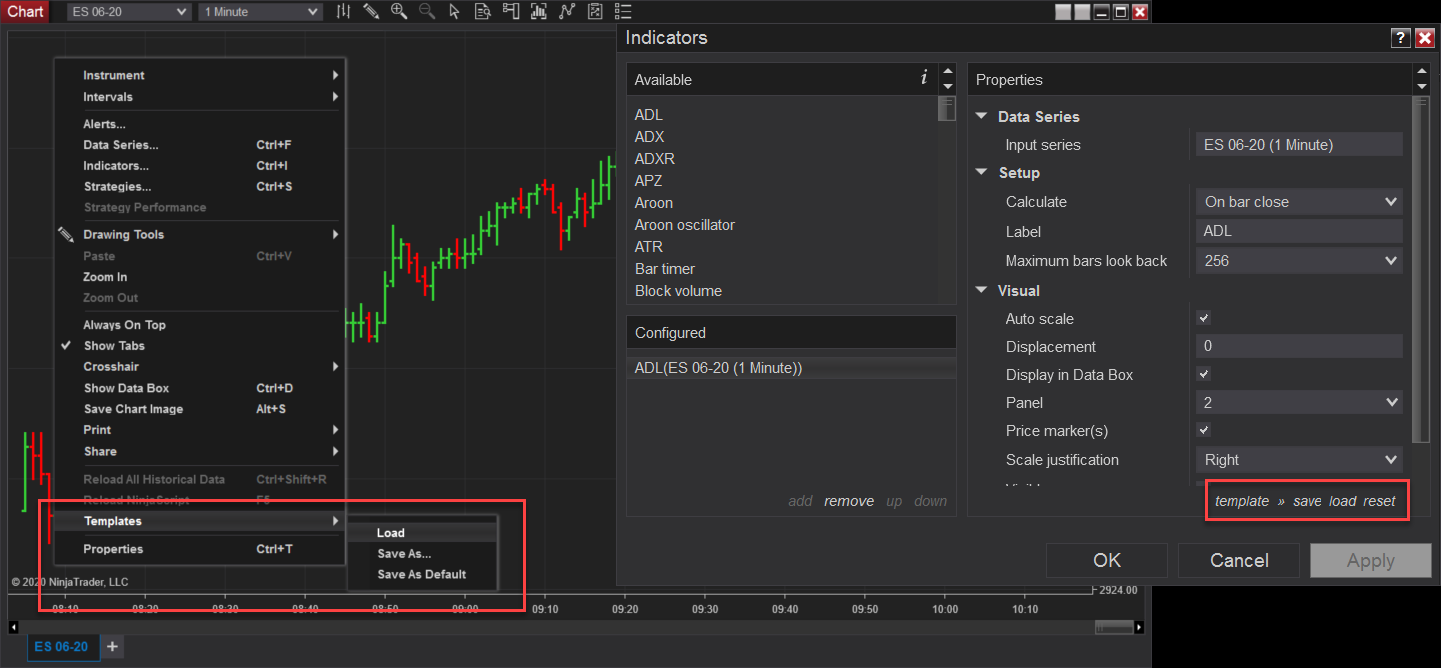Toggle the Chart Trader icon in toolbar
Image resolution: width=1441 pixels, height=668 pixels.
pyautogui.click(x=511, y=11)
